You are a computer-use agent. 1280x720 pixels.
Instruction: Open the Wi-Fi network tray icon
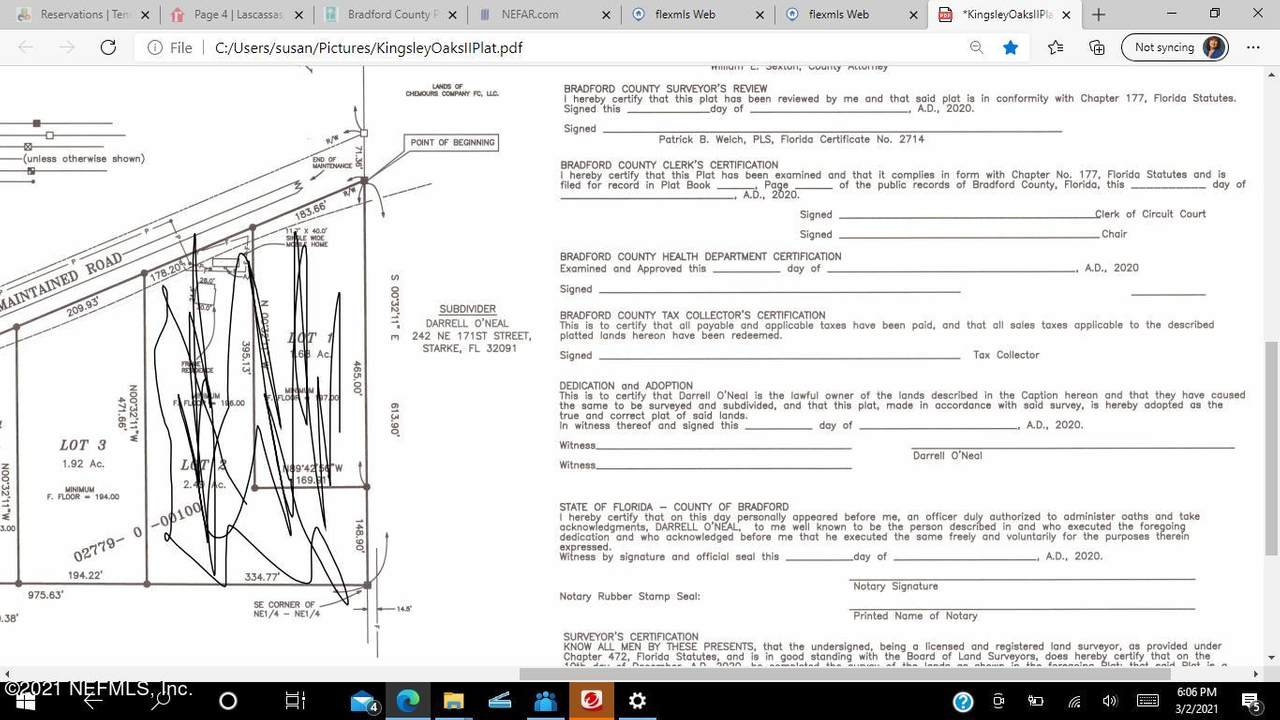(x=1074, y=701)
